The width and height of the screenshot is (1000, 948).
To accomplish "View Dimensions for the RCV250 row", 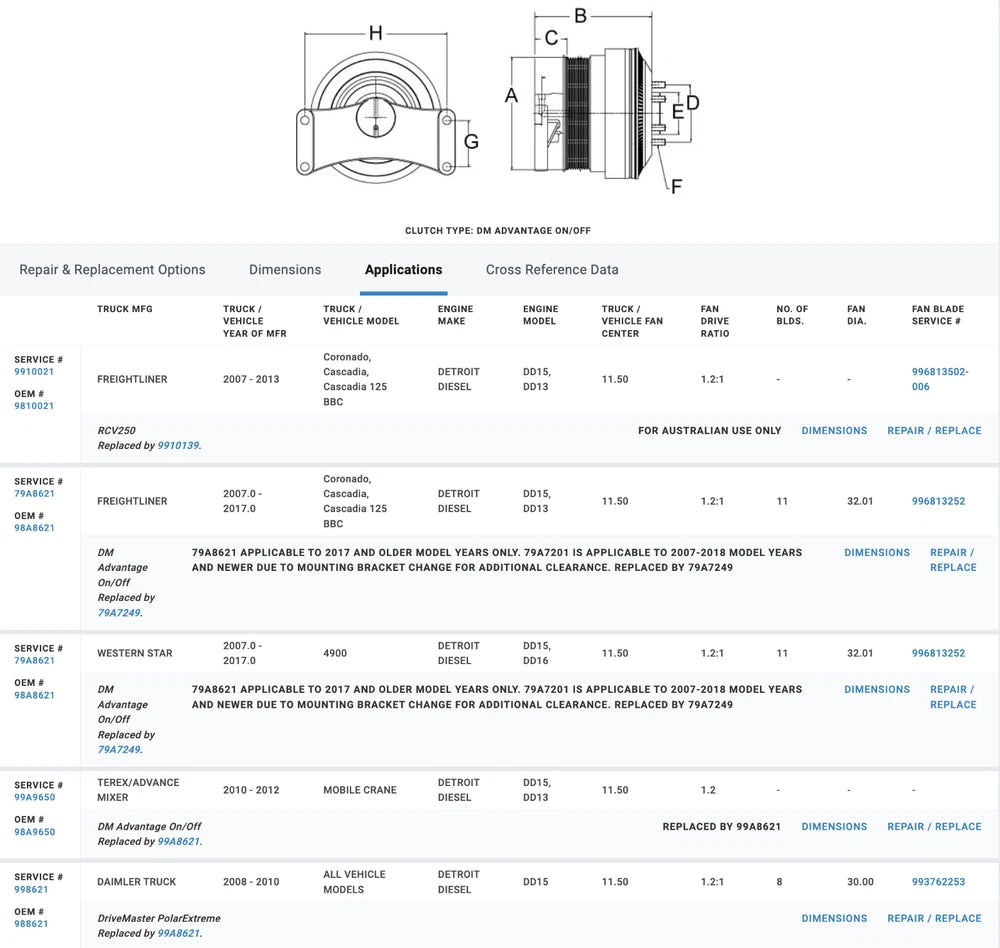I will coord(834,431).
